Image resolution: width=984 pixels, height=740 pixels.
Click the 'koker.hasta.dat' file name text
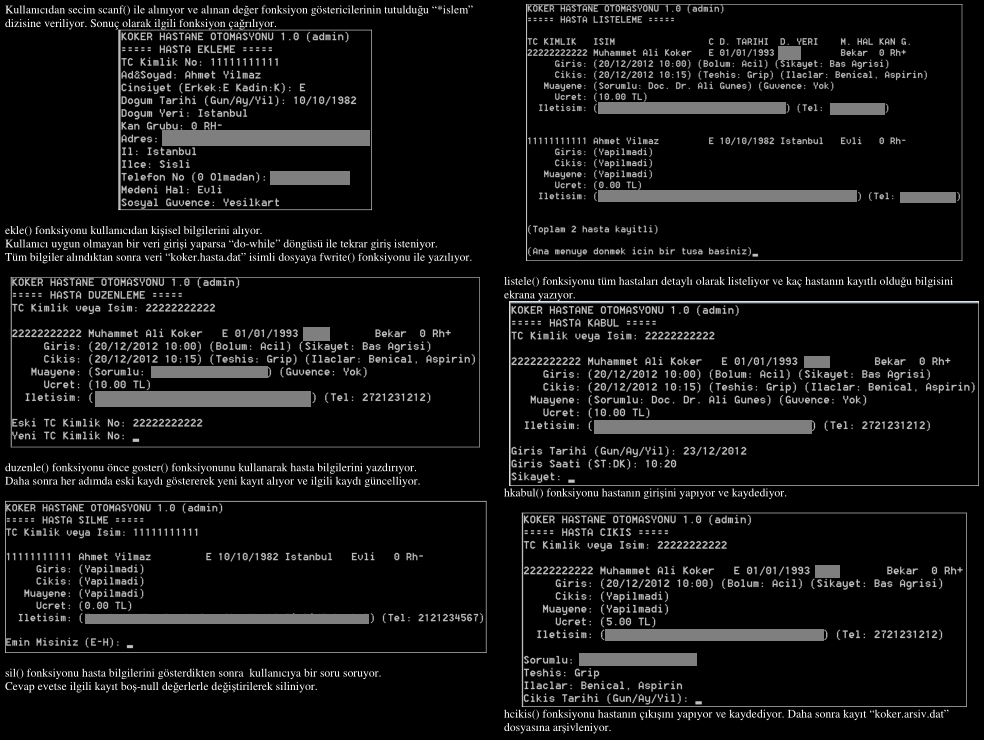coord(204,257)
